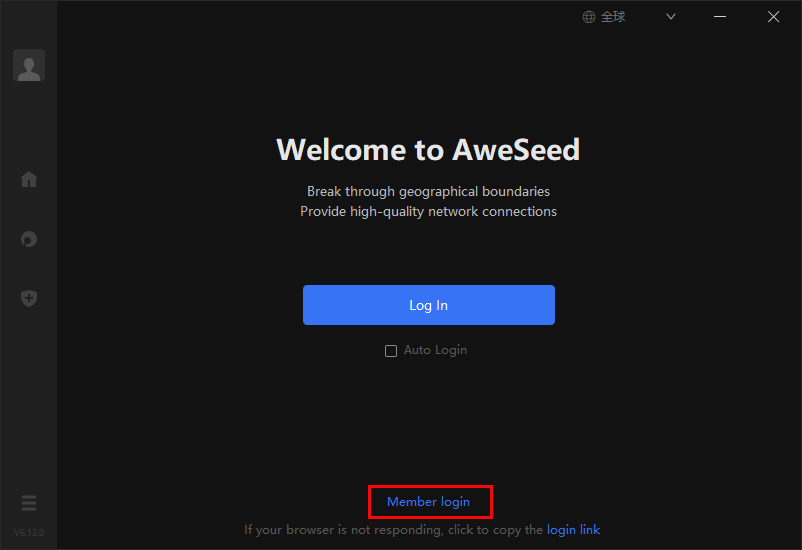Screen dimensions: 802x550
Task: Open the hamburger menu in the sidebar
Action: click(29, 503)
